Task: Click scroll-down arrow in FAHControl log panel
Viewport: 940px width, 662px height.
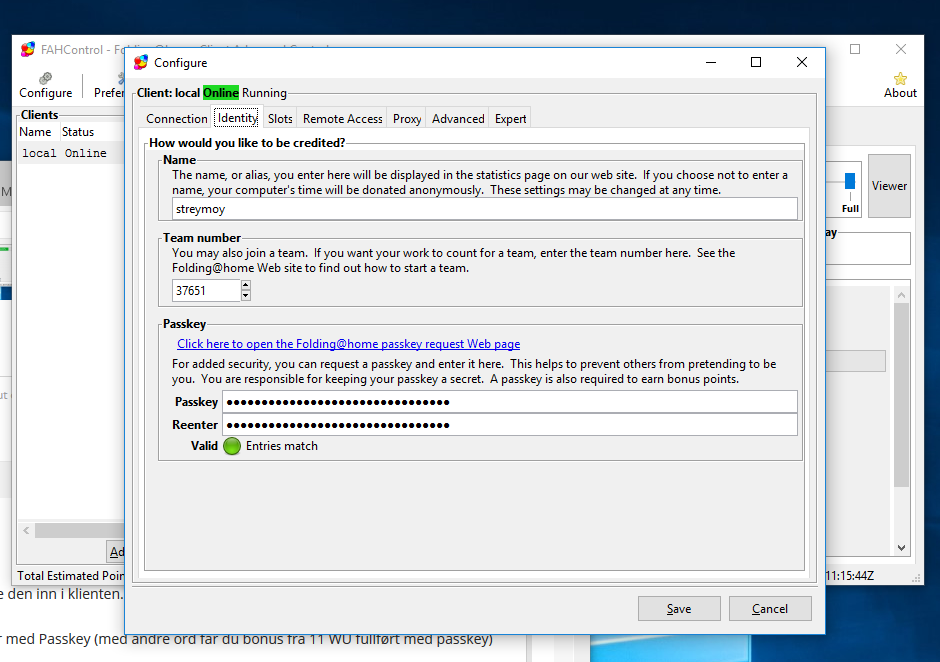Action: [x=901, y=547]
